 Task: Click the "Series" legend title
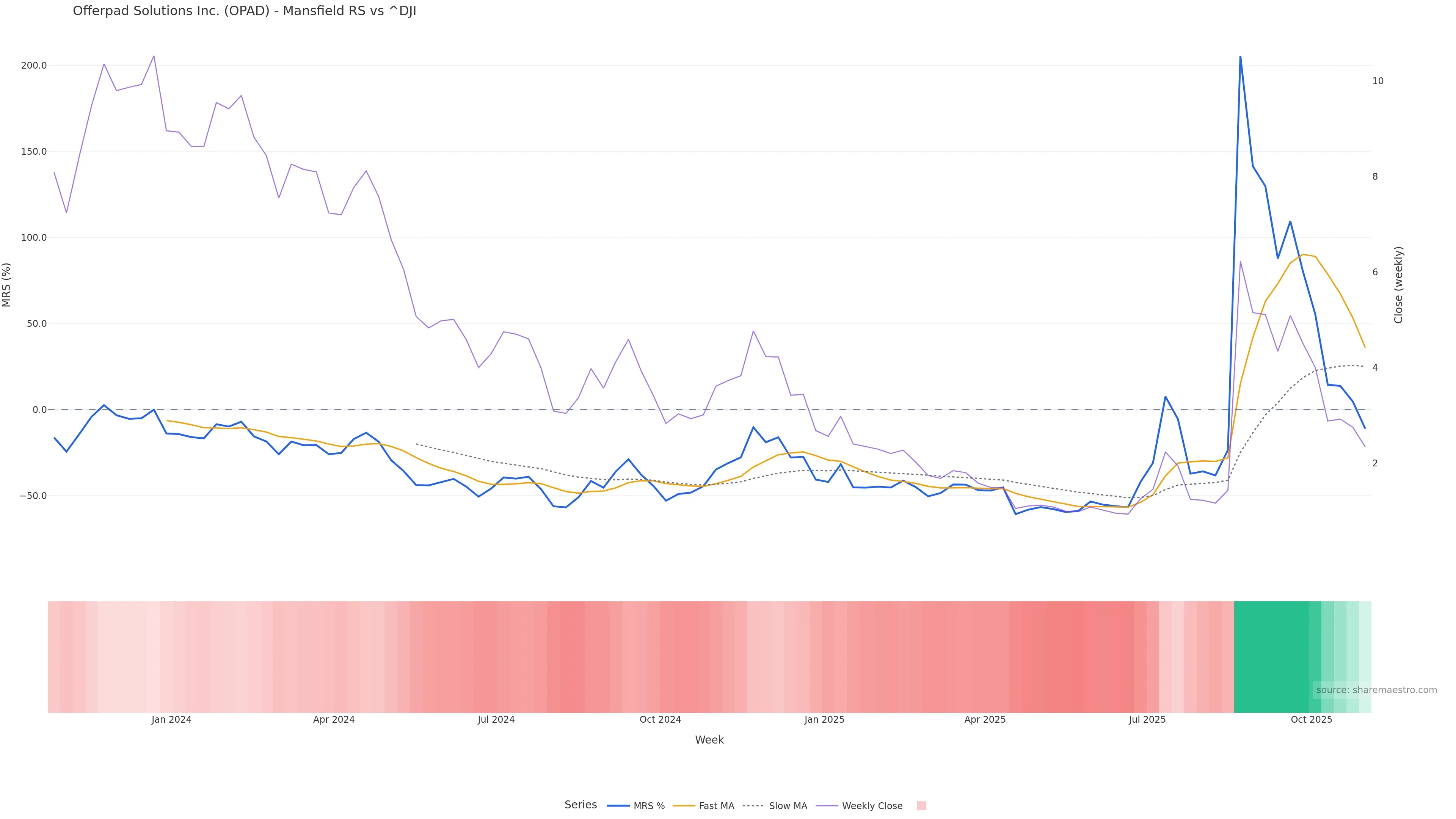(581, 805)
